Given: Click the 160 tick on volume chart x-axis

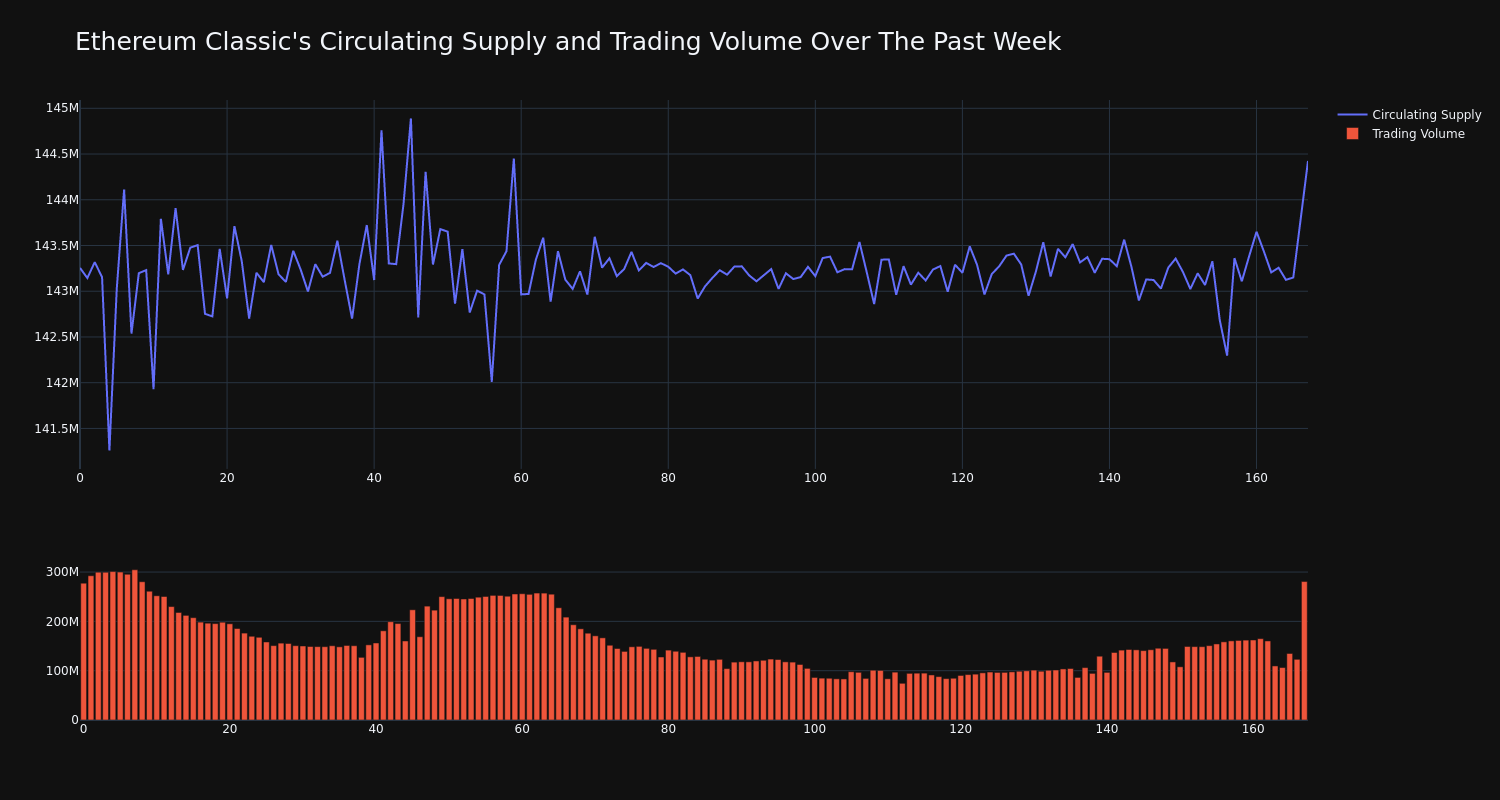Looking at the screenshot, I should [x=1253, y=729].
